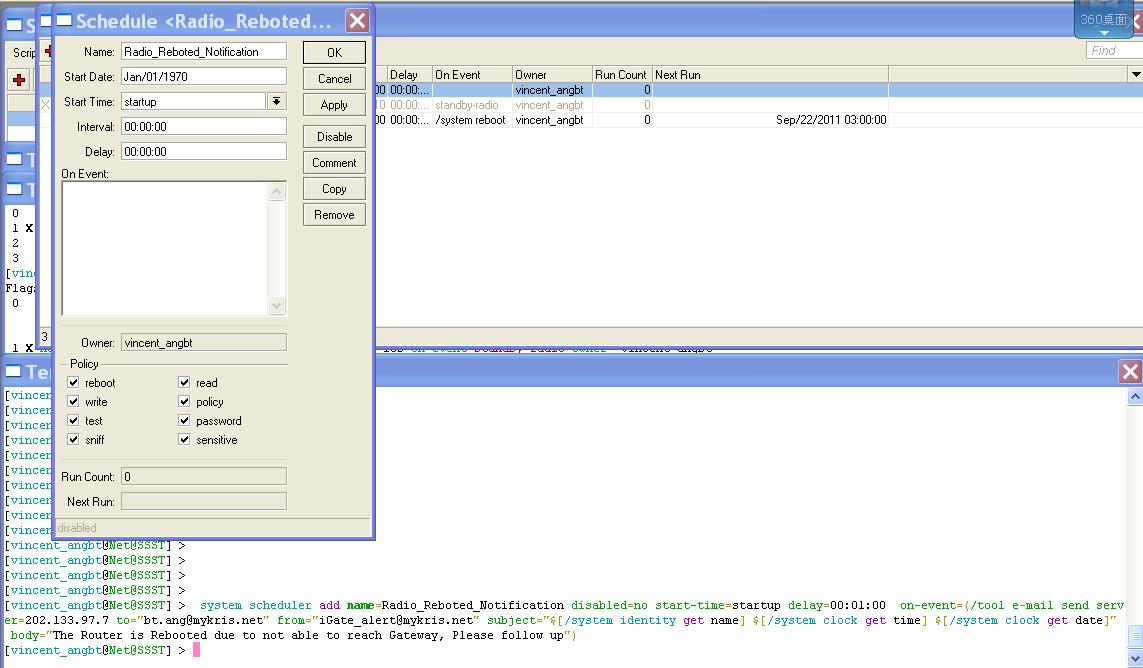Screen dimensions: 1143x668
Task: Close the Schedule Radio_Reboted dialog
Action: 357,20
